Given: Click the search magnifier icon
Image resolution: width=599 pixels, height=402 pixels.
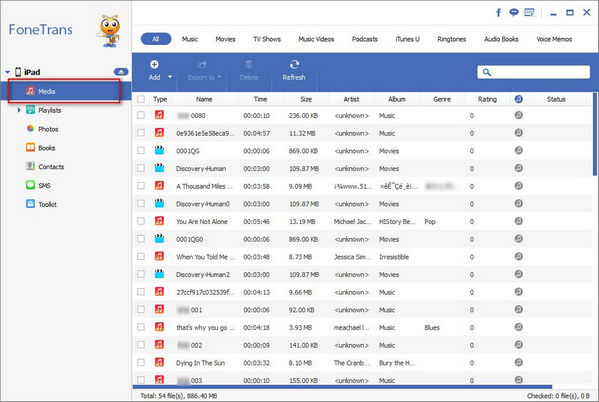Looking at the screenshot, I should 486,72.
